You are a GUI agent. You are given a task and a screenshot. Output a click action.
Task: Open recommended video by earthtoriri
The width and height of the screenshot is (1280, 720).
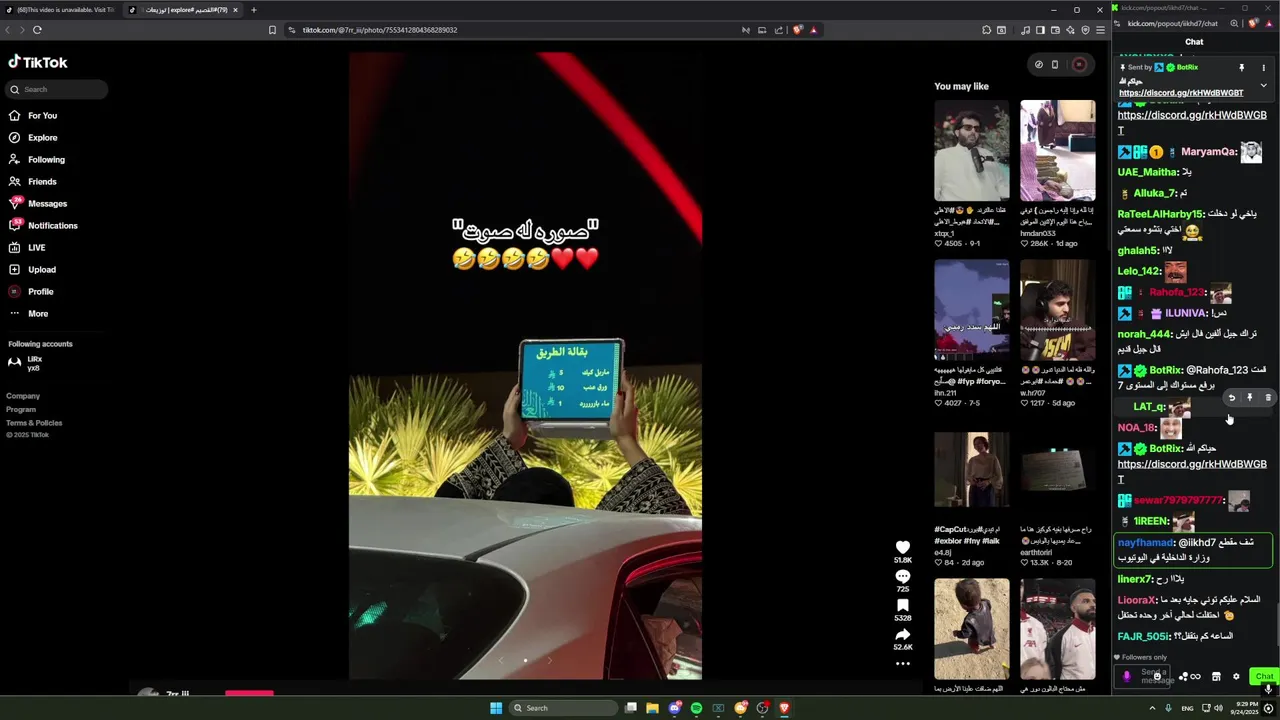coord(1058,470)
